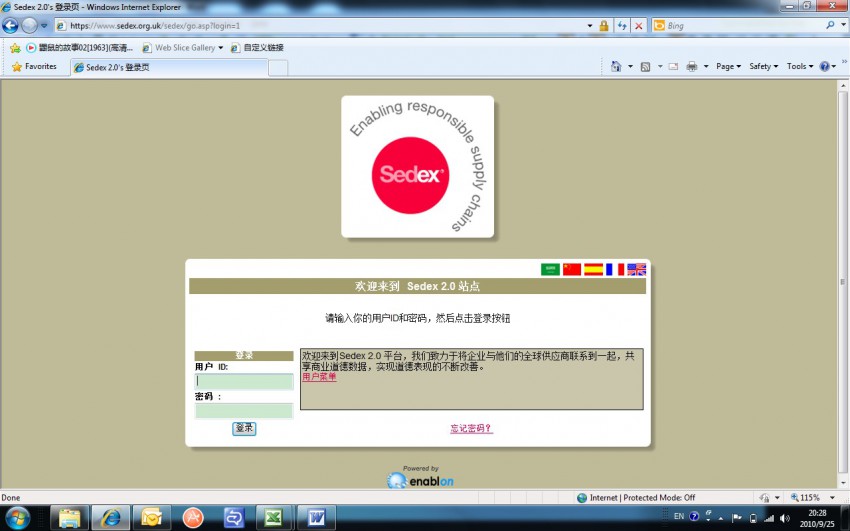Viewport: 850px width, 531px height.
Task: Click the 115% zoom level button
Action: pos(806,497)
